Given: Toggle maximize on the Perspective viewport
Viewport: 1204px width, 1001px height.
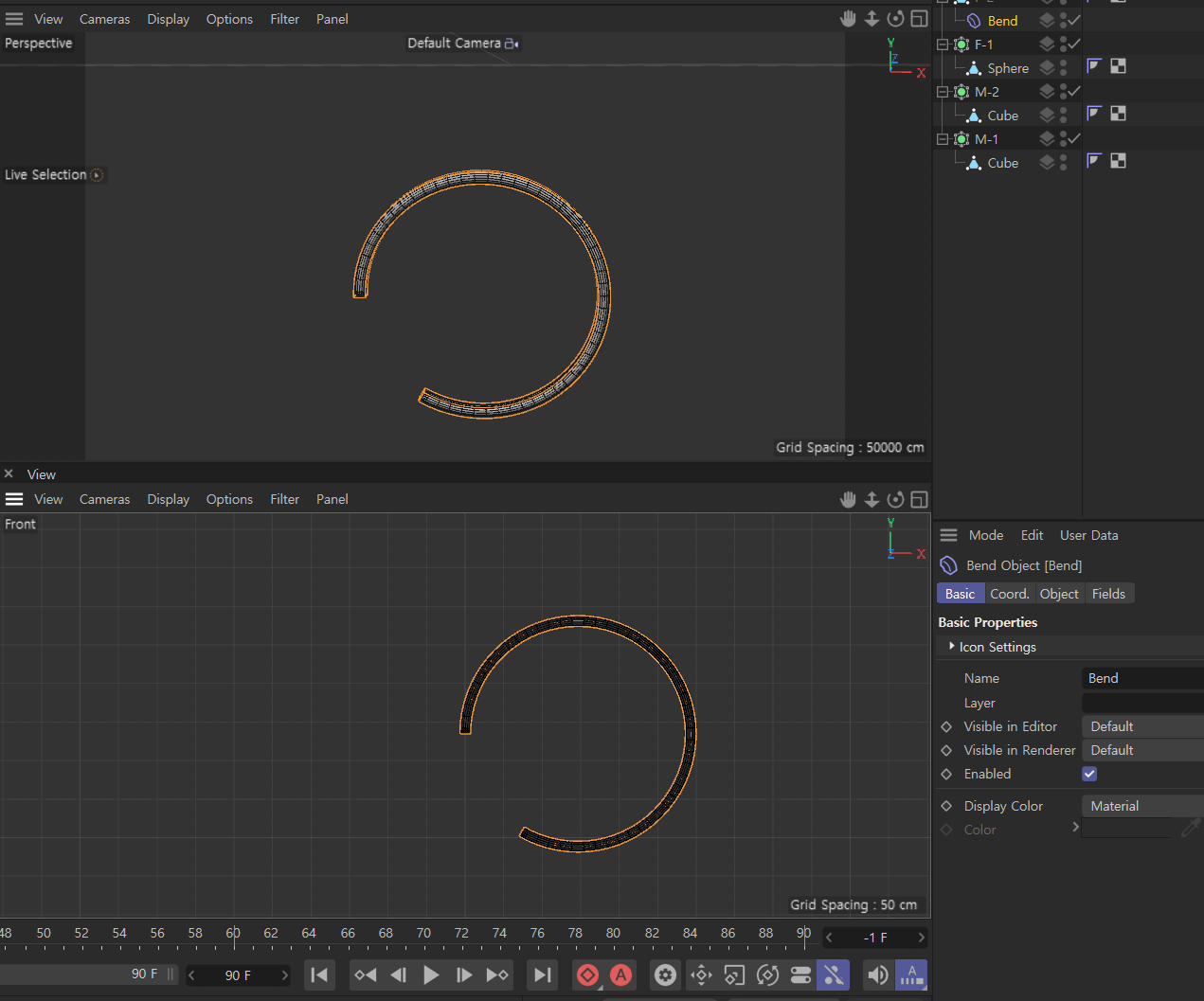Looking at the screenshot, I should click(x=919, y=19).
